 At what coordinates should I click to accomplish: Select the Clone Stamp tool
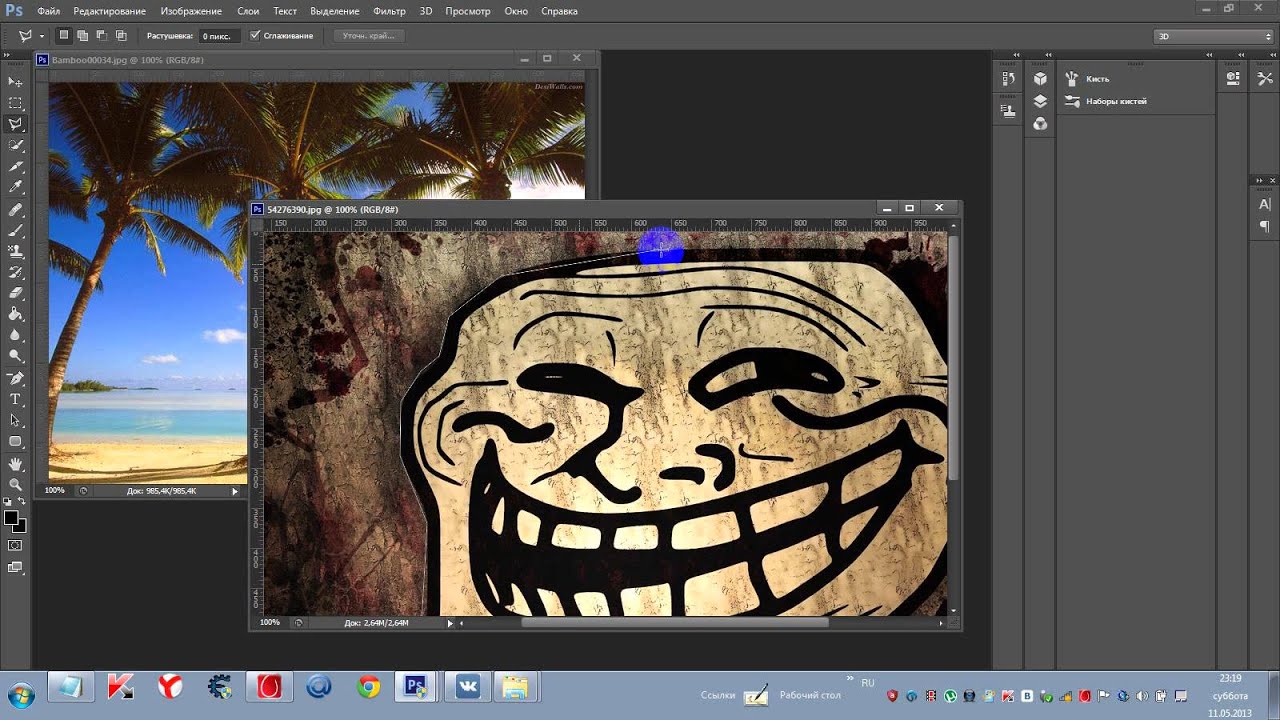pyautogui.click(x=15, y=251)
